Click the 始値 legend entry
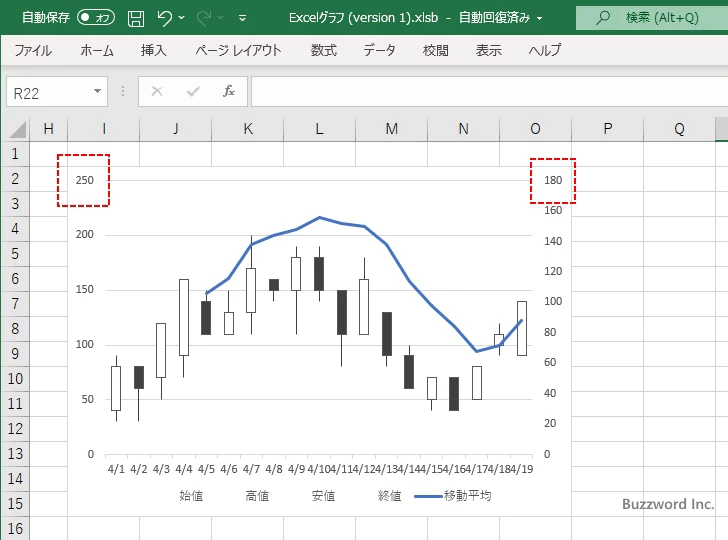The image size is (728, 540). [191, 496]
